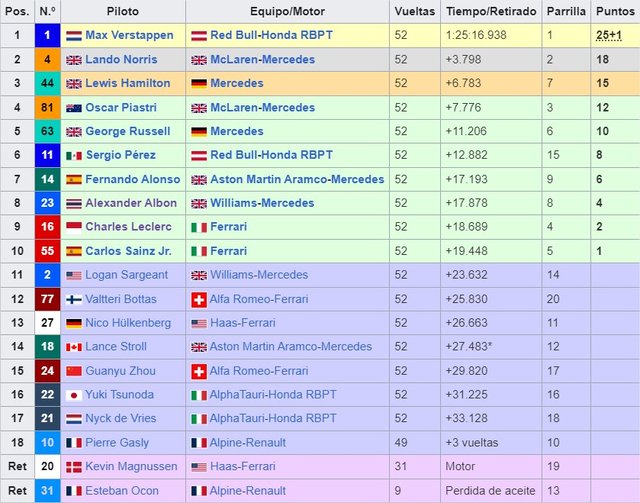Viewport: 640px width, 503px height.
Task: Click the Chinese flag beside Guanyu Zhou
Action: tap(74, 371)
